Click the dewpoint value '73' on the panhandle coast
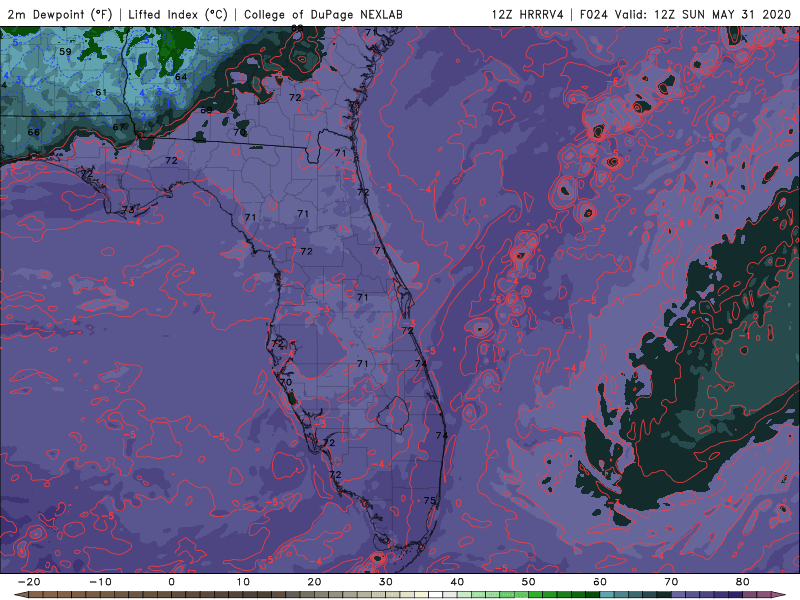The image size is (800, 600). (x=128, y=210)
